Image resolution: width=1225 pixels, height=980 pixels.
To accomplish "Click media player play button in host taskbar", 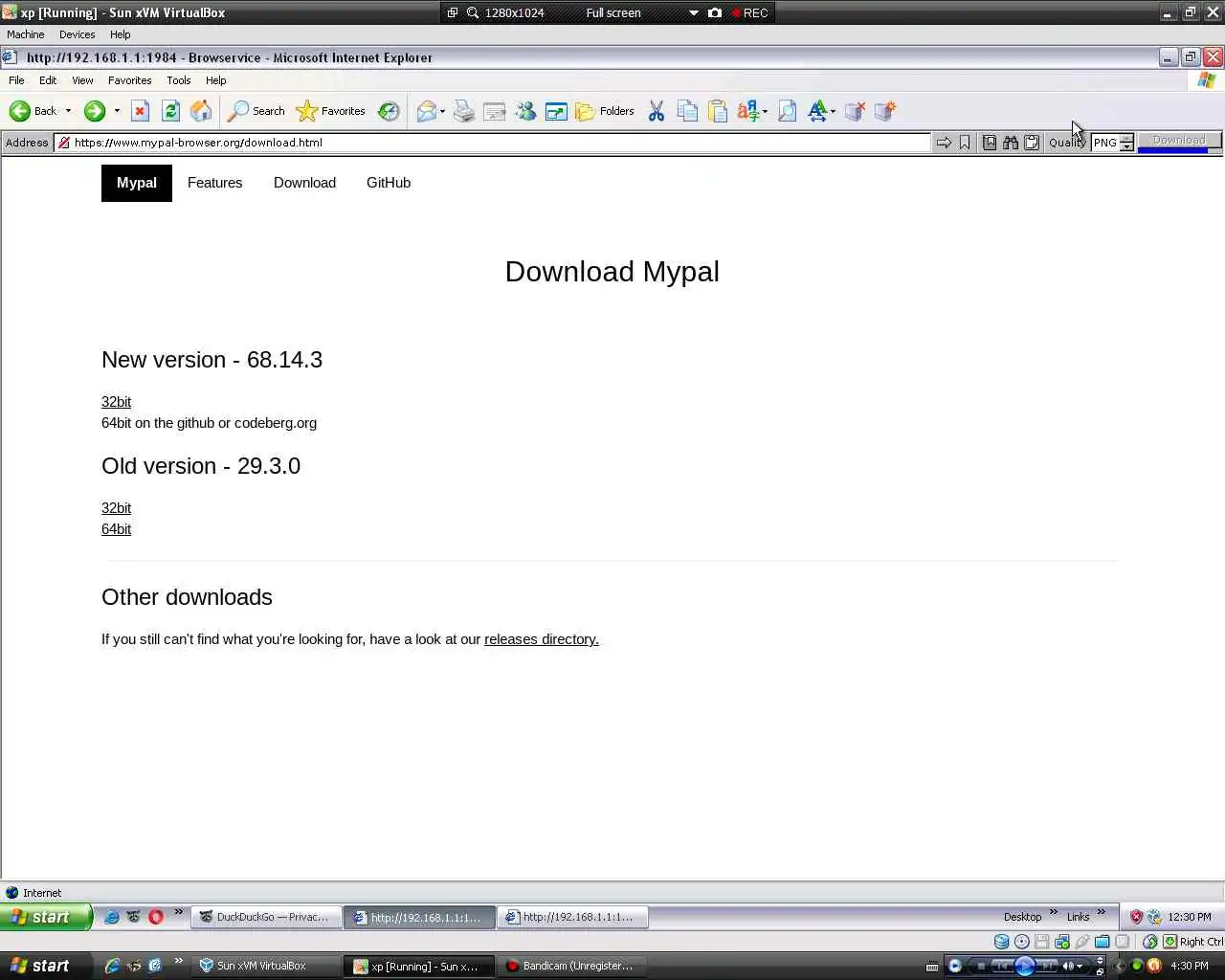I will pyautogui.click(x=1024, y=966).
